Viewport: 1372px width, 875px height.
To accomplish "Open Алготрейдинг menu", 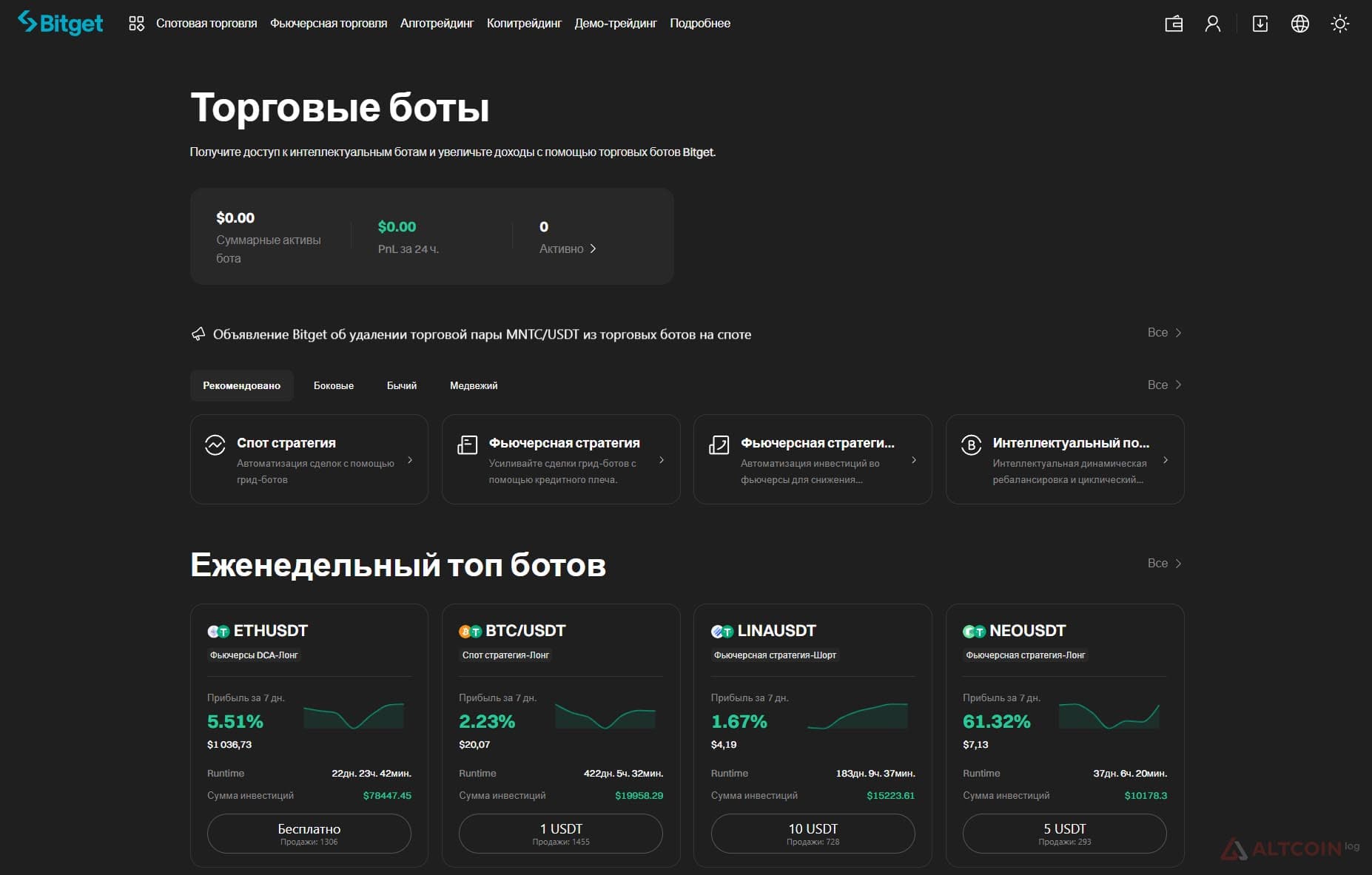I will coord(437,24).
